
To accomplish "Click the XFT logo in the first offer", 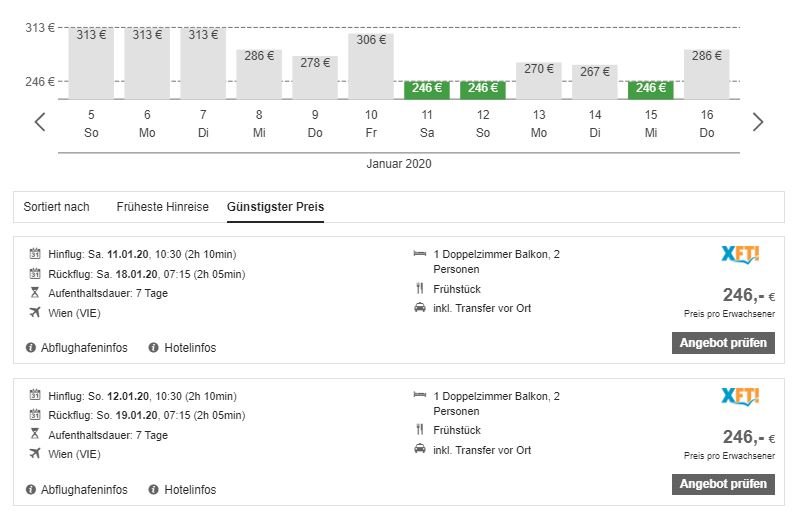I will (740, 255).
